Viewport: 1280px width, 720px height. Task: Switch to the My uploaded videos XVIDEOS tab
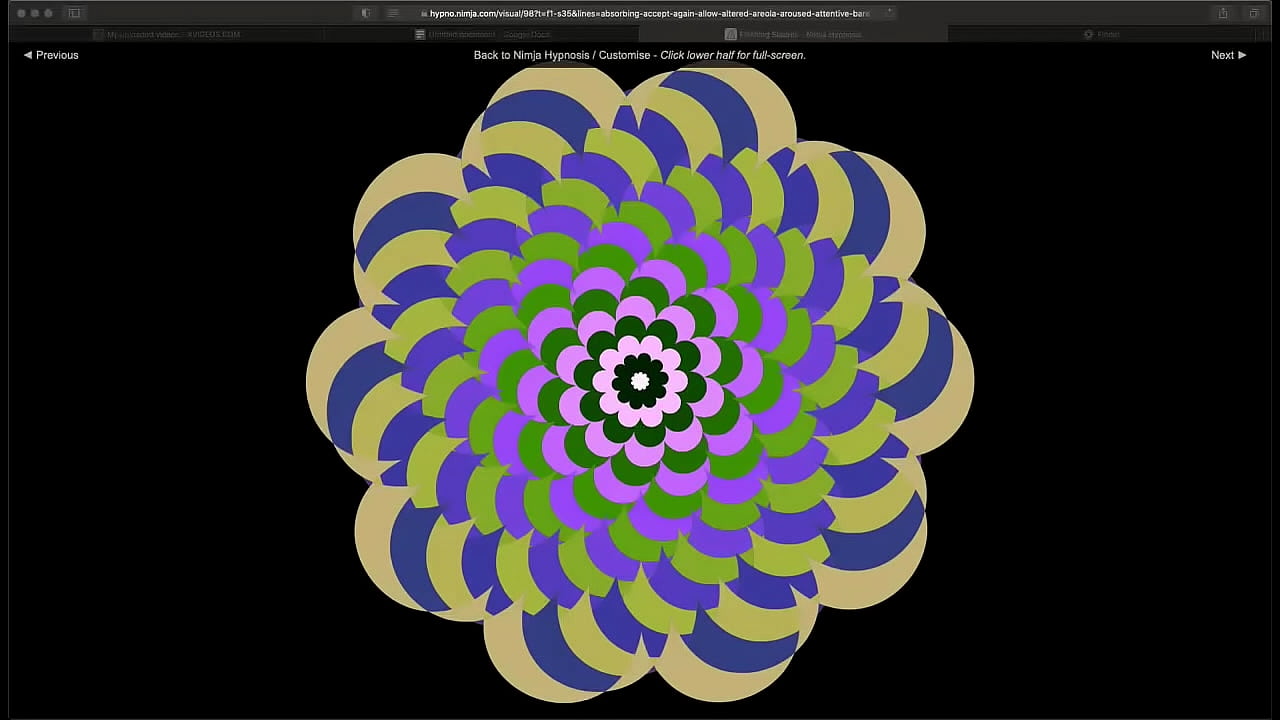pos(170,34)
